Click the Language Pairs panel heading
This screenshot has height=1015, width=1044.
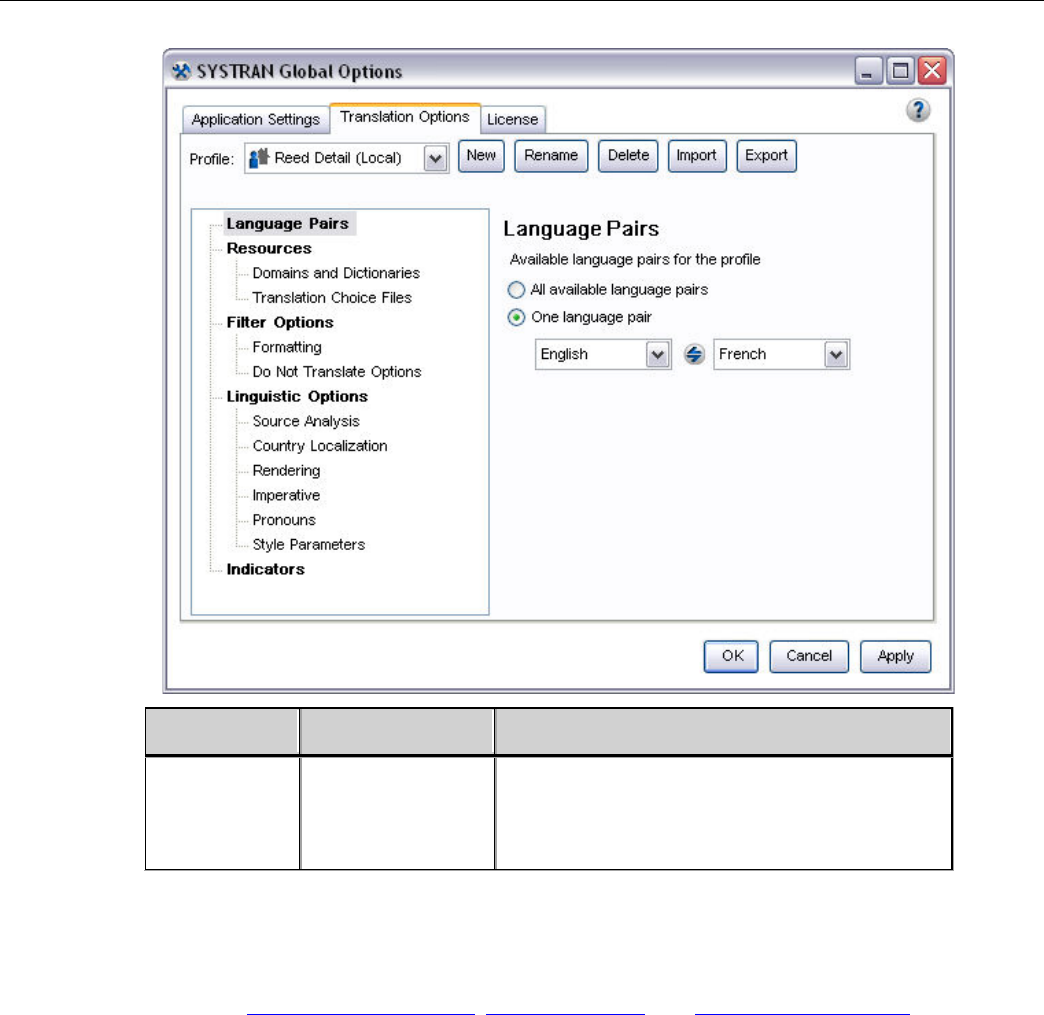click(581, 228)
